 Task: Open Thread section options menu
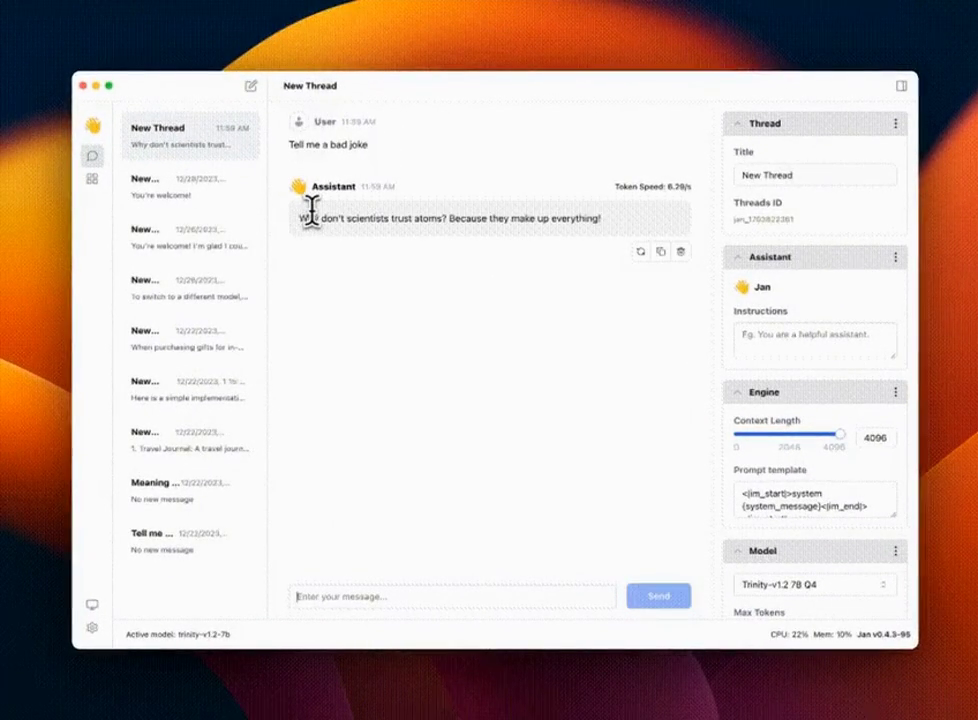(x=896, y=124)
